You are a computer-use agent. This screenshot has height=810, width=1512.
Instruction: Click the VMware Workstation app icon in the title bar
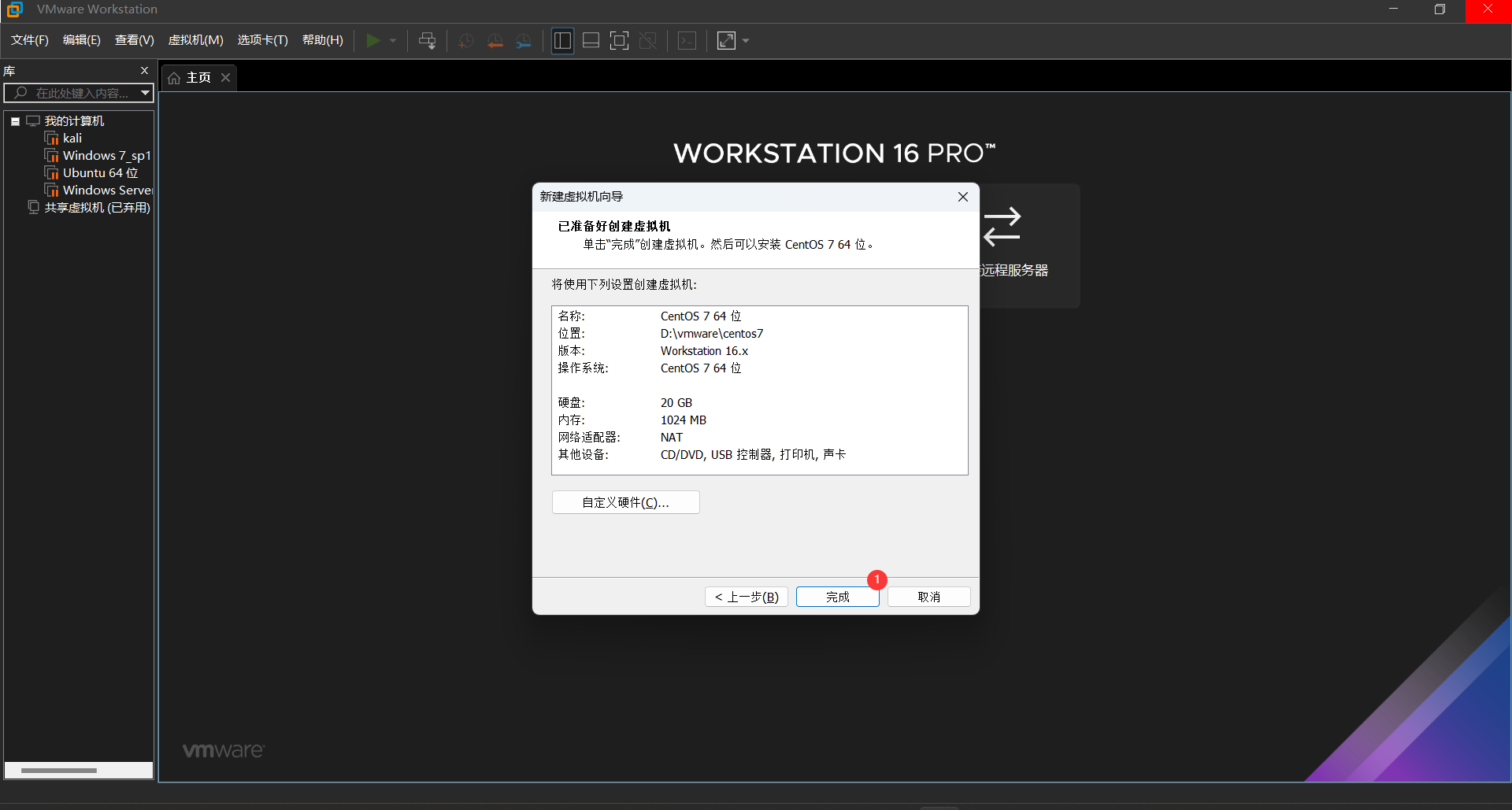click(x=14, y=9)
